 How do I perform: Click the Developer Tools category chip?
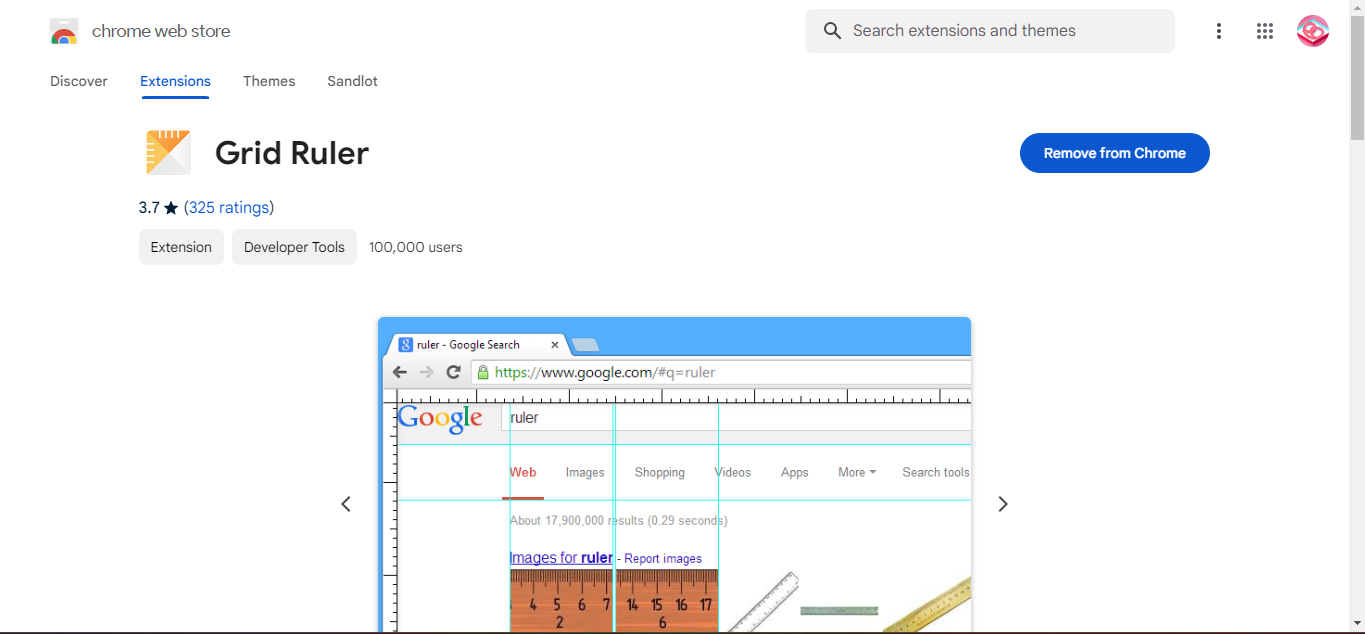click(294, 247)
